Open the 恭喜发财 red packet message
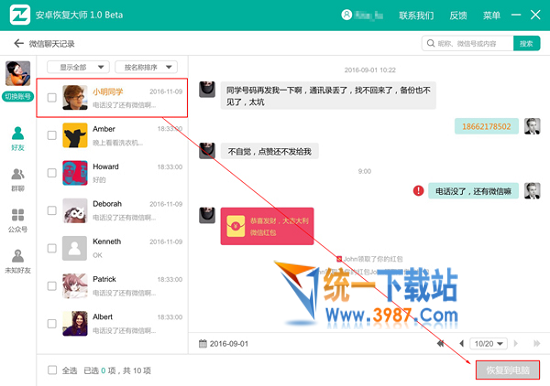550x386 pixels. [267, 226]
